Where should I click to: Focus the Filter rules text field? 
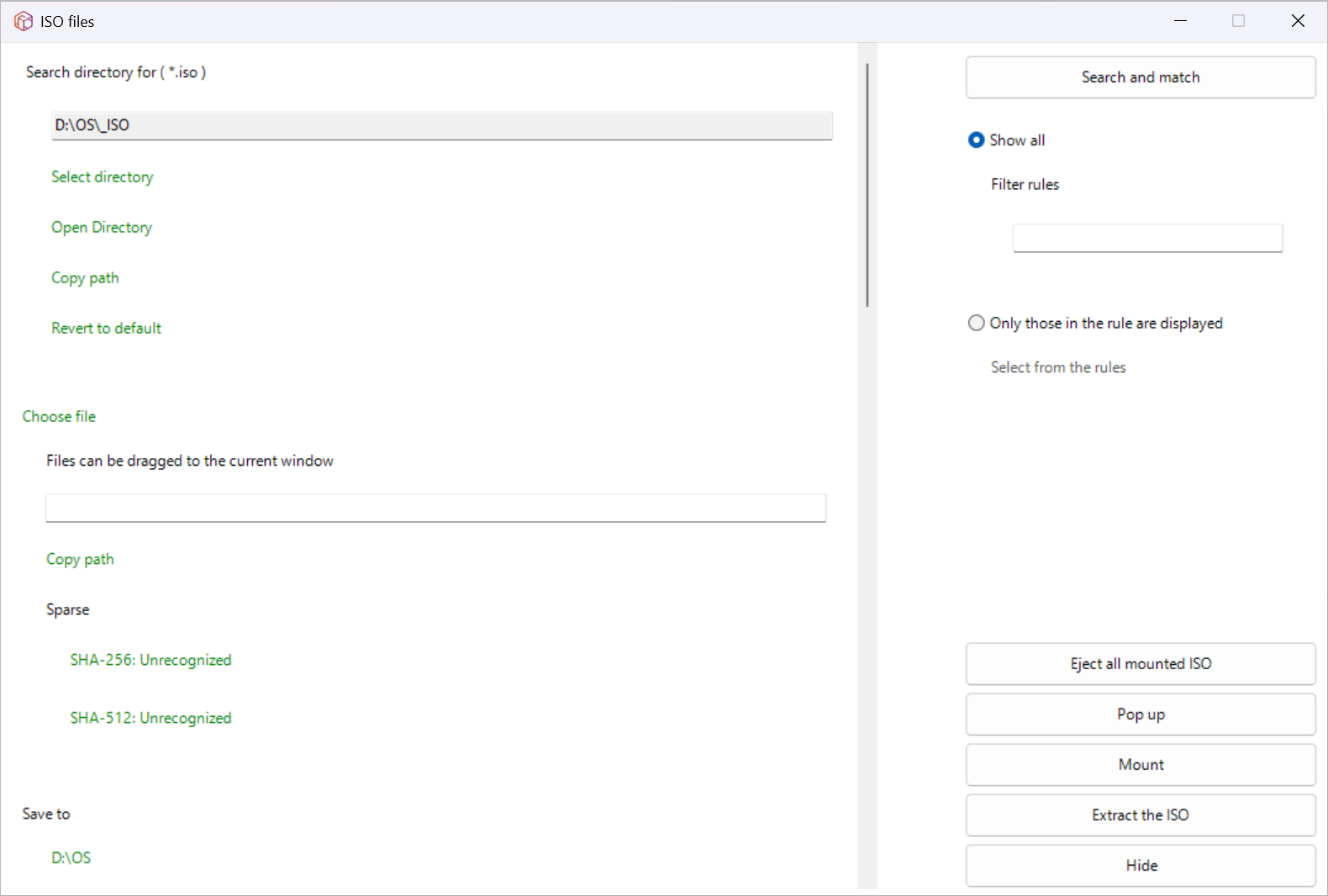click(1146, 238)
